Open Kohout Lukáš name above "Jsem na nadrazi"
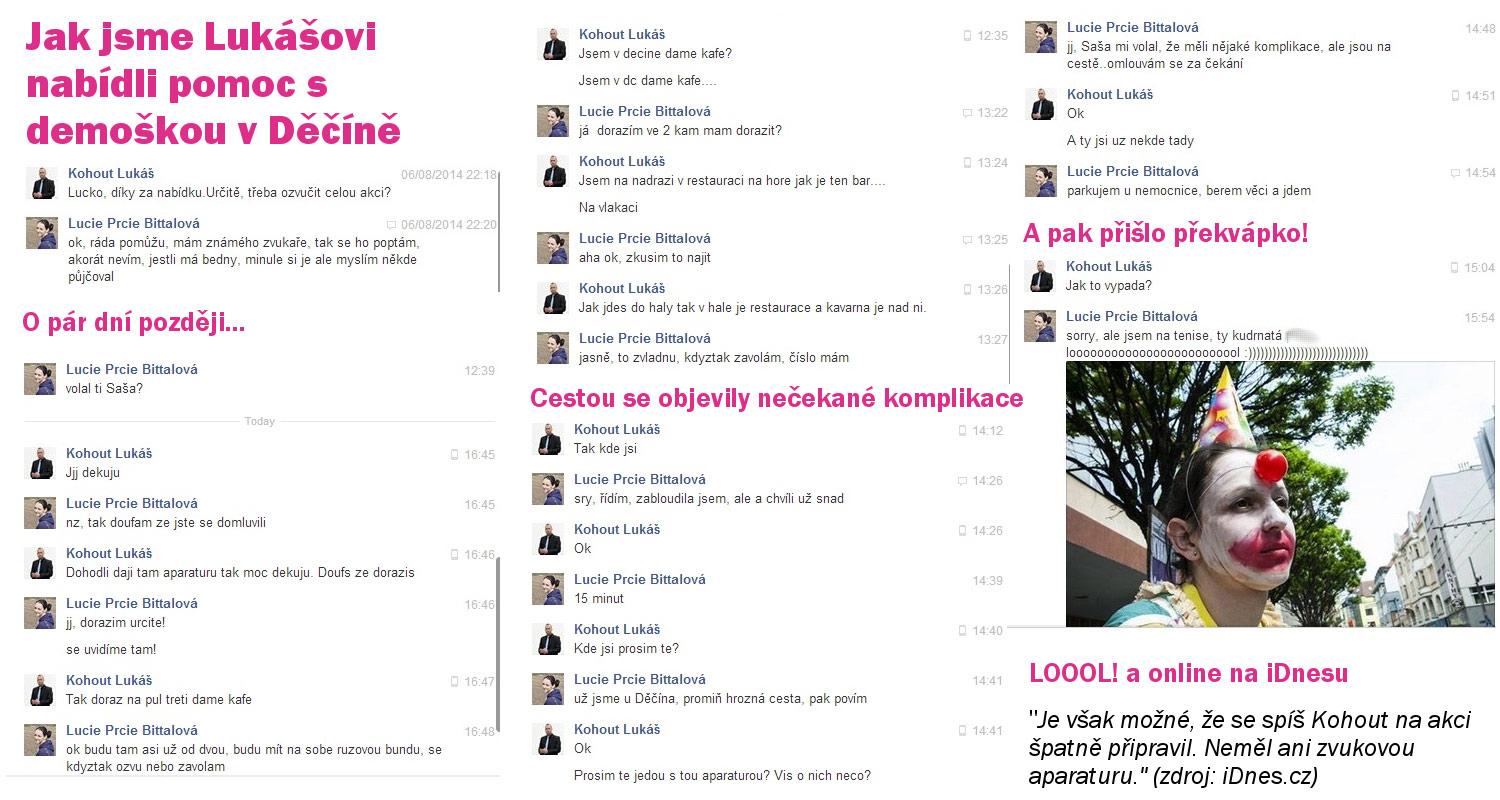The height and width of the screenshot is (800, 1500). click(x=622, y=161)
